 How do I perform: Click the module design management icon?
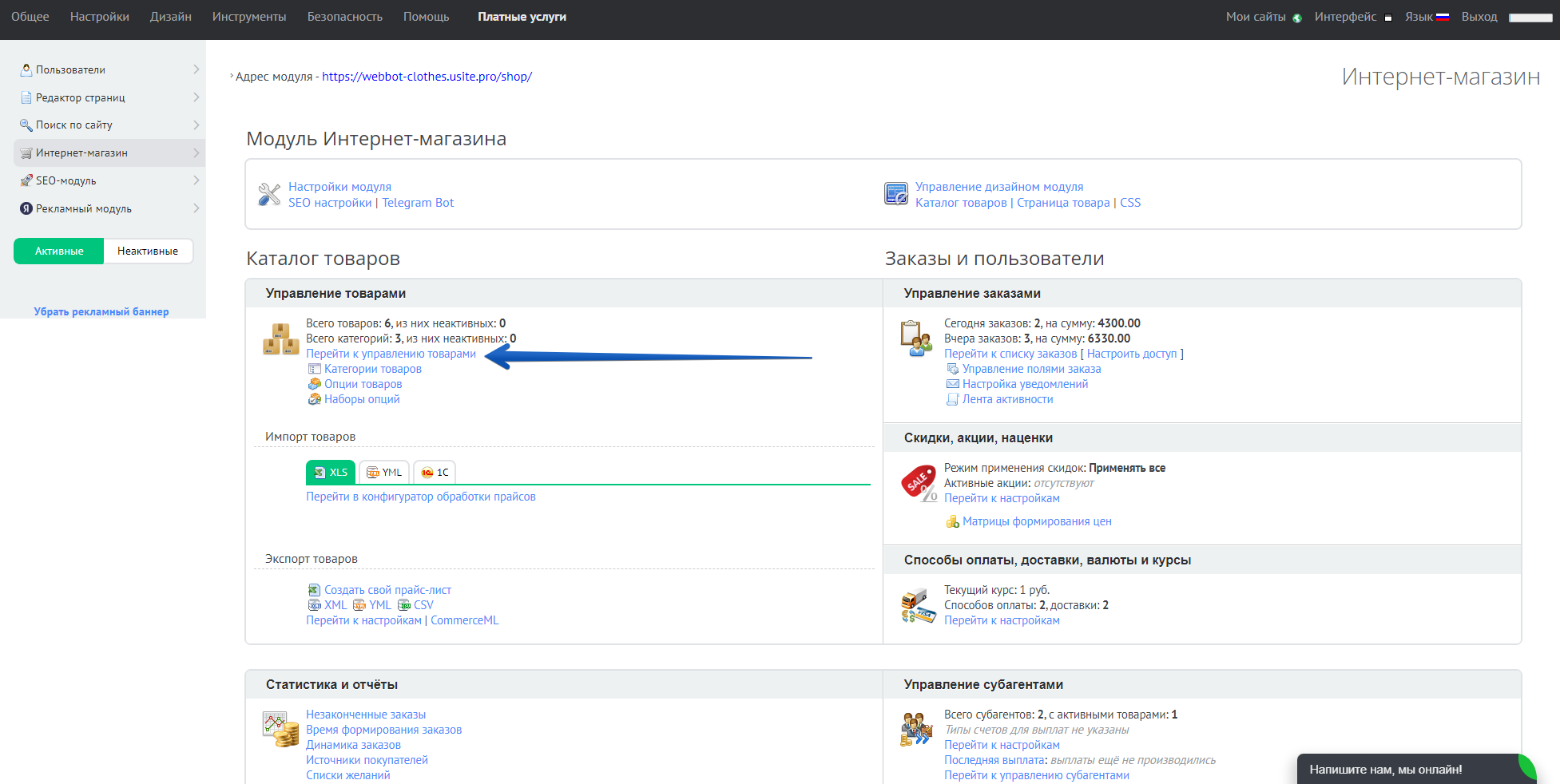[x=895, y=194]
